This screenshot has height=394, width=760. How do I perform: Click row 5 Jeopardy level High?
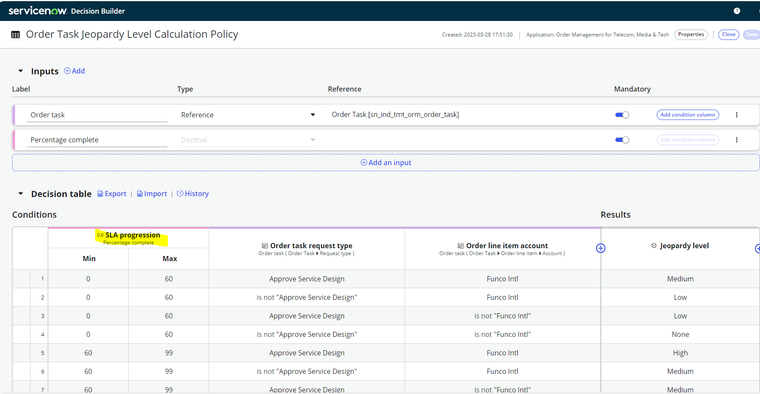(x=680, y=353)
